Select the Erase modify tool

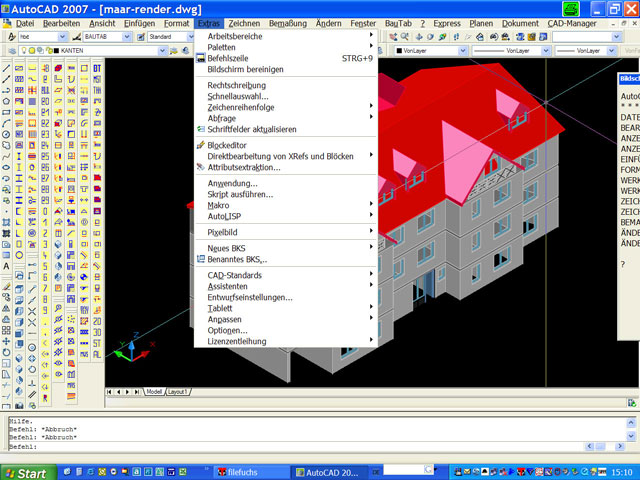point(6,287)
